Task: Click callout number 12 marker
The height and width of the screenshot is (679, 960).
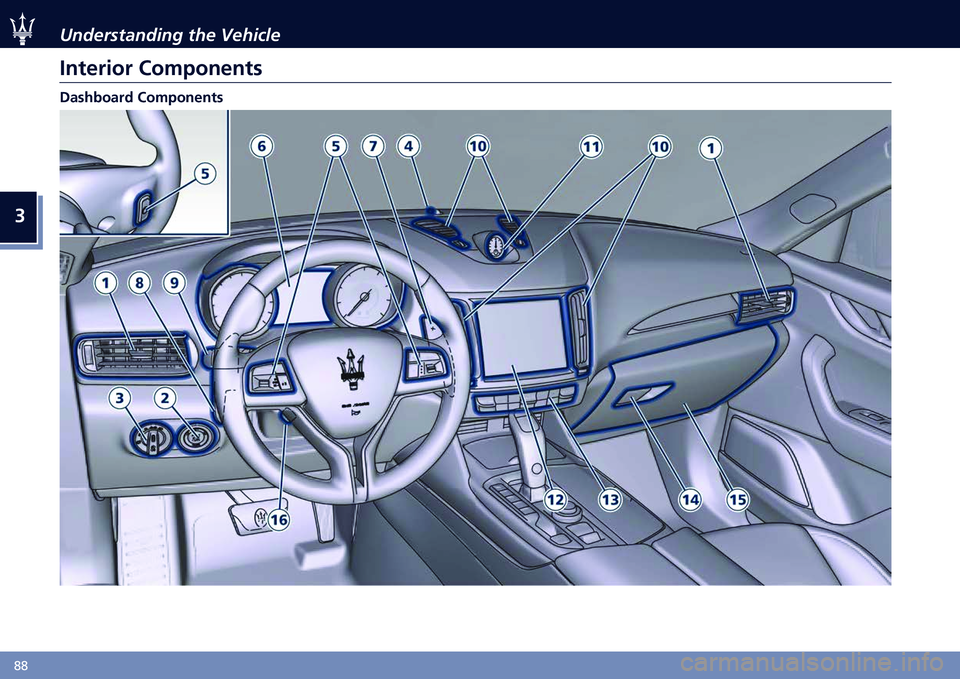Action: click(x=555, y=500)
